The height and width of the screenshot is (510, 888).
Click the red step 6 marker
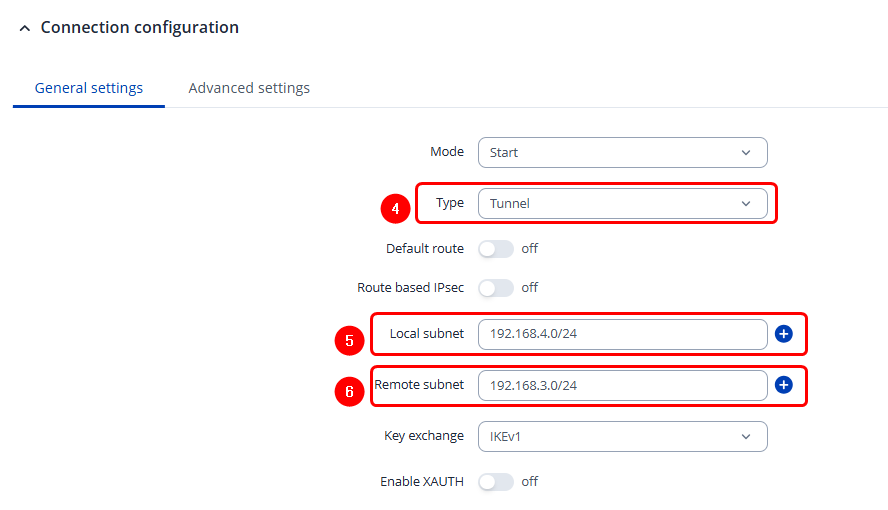[349, 391]
